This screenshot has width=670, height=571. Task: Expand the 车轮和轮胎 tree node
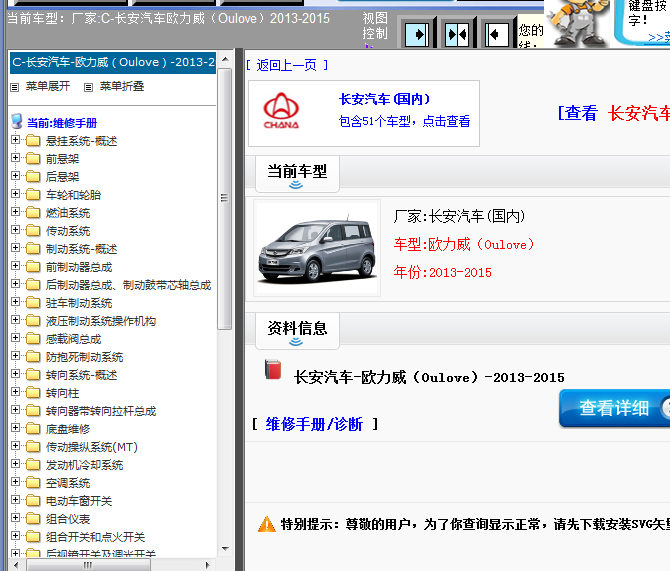(x=15, y=194)
